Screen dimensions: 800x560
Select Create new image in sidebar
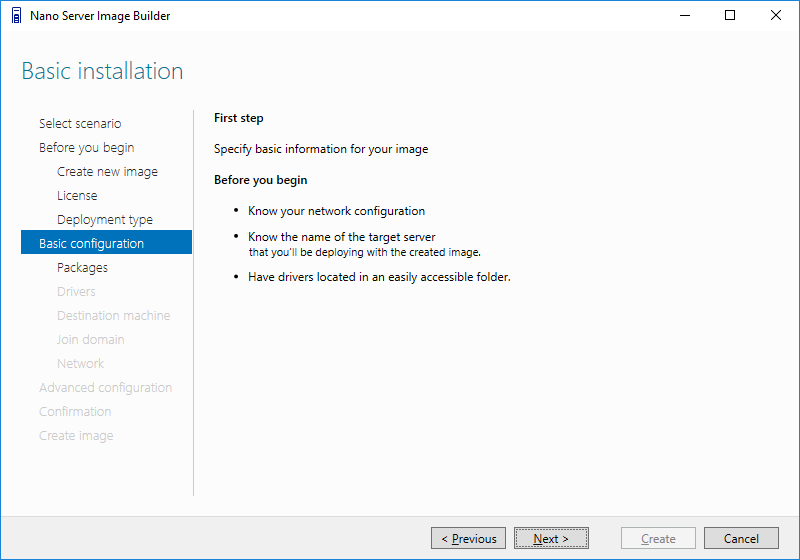[107, 171]
